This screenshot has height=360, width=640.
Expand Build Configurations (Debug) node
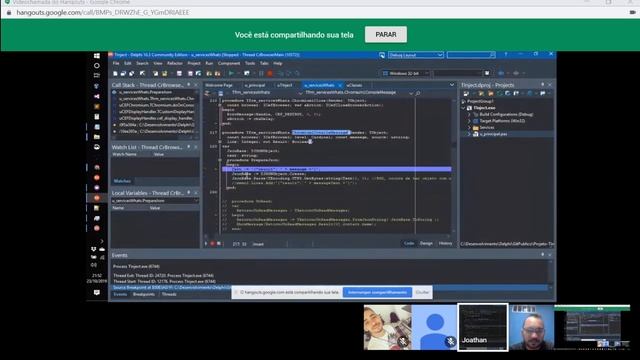[x=469, y=115]
